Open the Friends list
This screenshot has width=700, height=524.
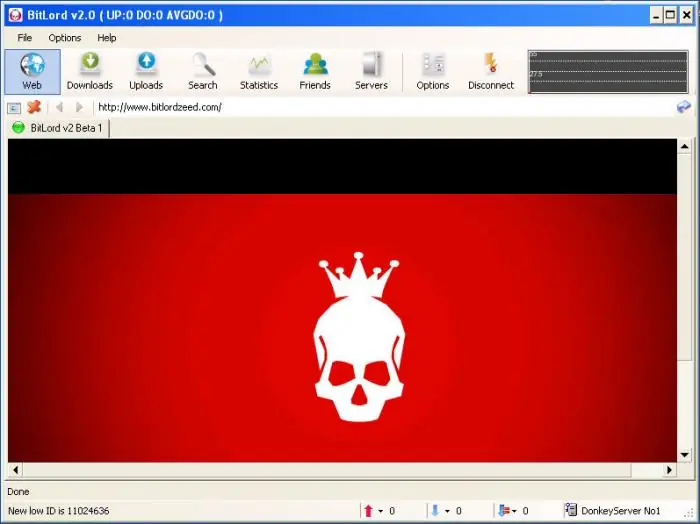315,71
